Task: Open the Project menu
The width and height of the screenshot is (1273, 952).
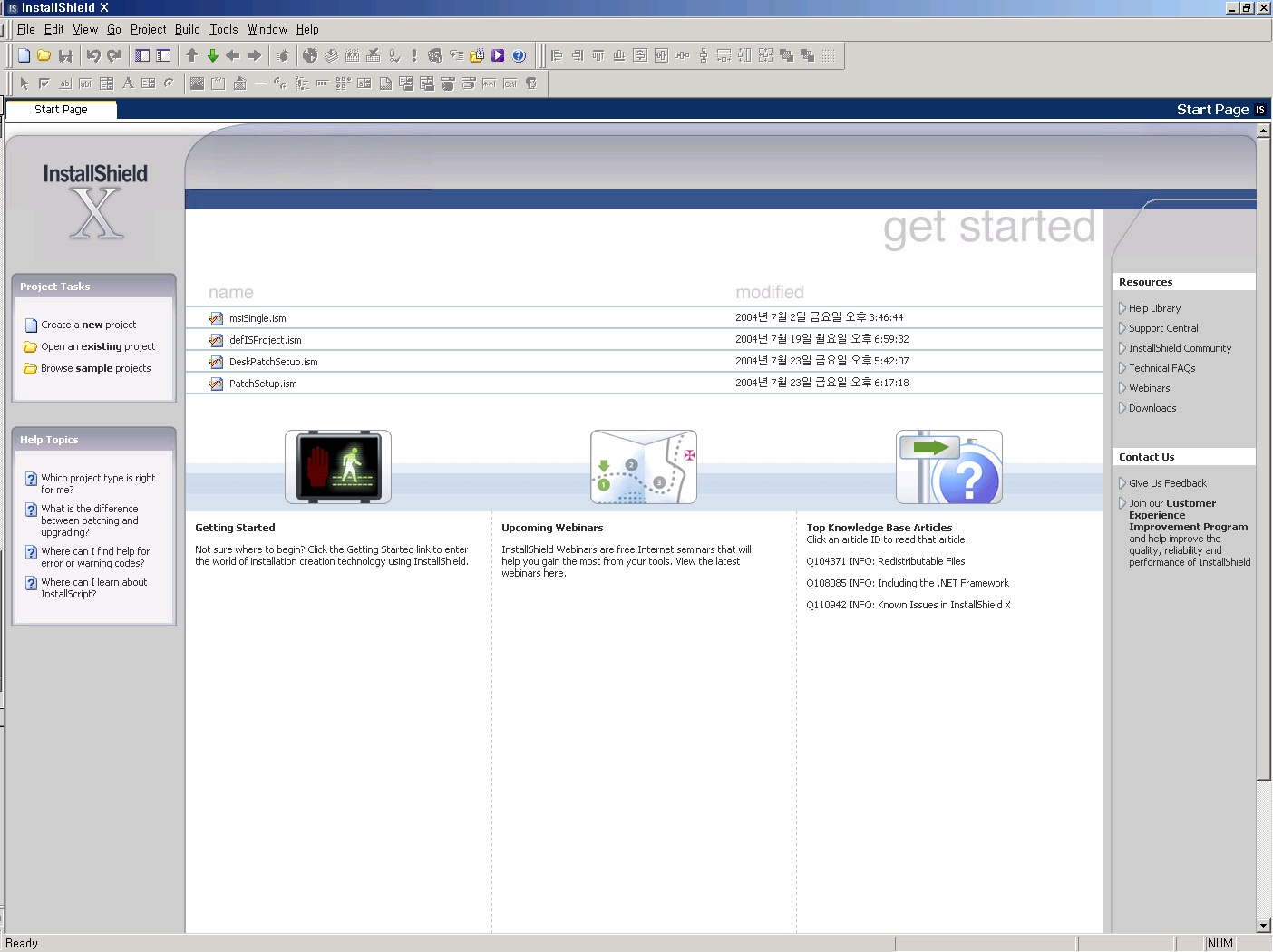Action: [x=149, y=30]
